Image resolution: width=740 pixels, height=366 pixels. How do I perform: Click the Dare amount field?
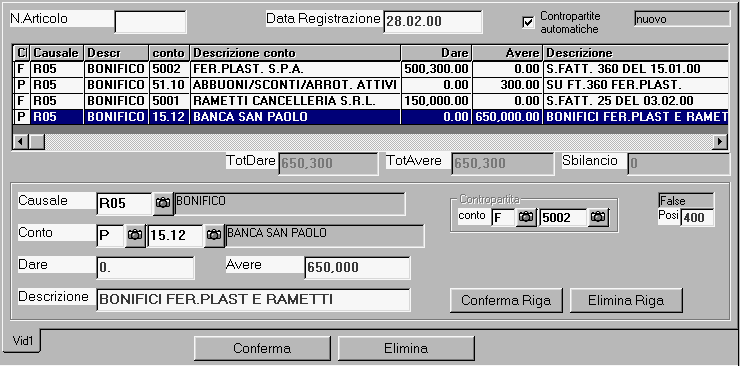point(145,267)
